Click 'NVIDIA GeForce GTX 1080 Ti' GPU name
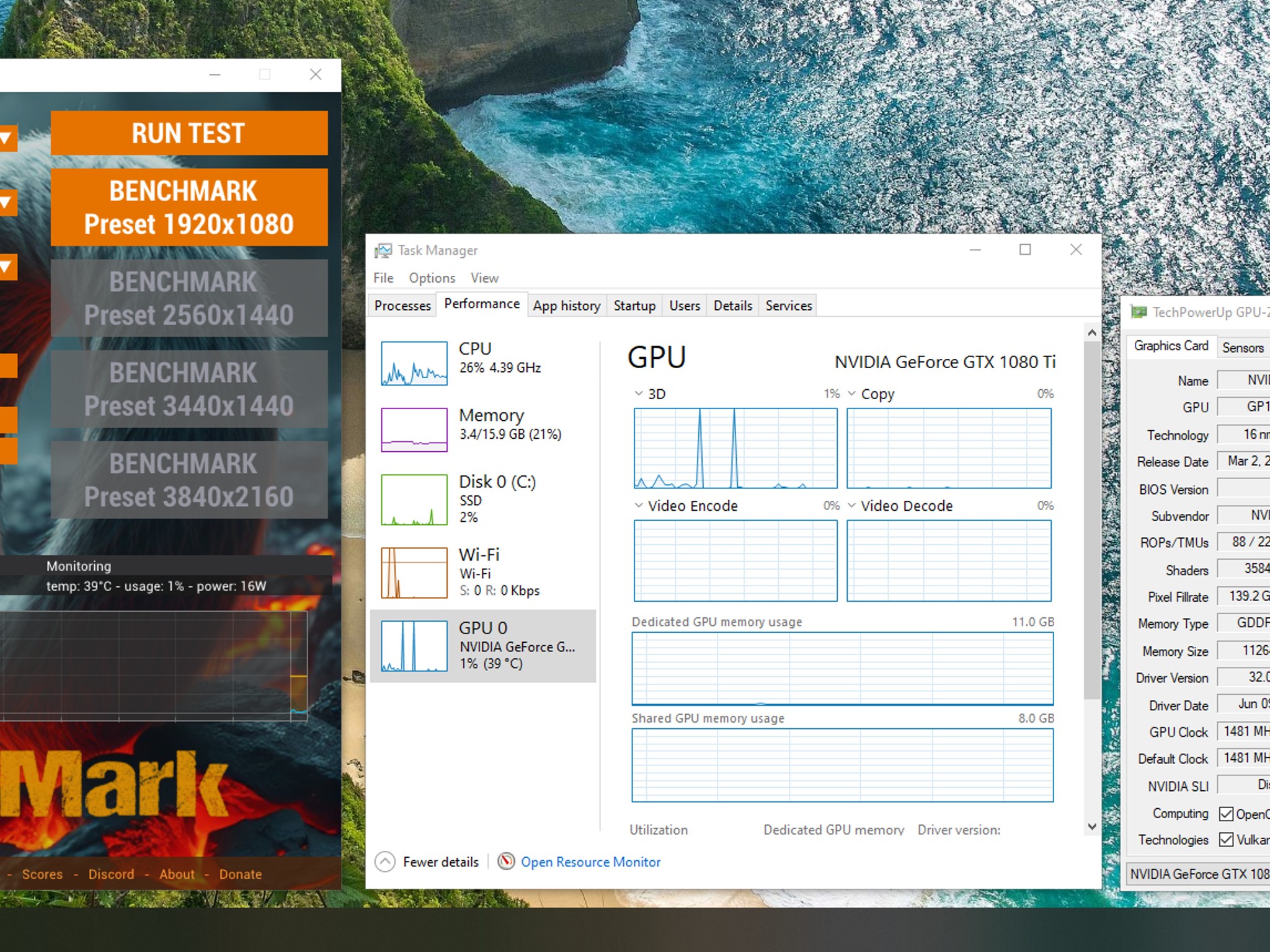 tap(945, 362)
